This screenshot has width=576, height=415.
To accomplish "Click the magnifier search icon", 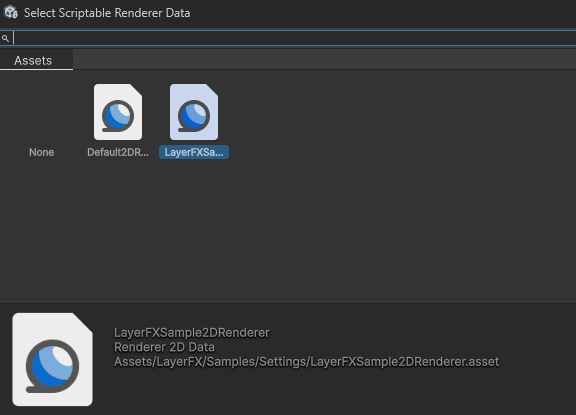I will point(5,38).
